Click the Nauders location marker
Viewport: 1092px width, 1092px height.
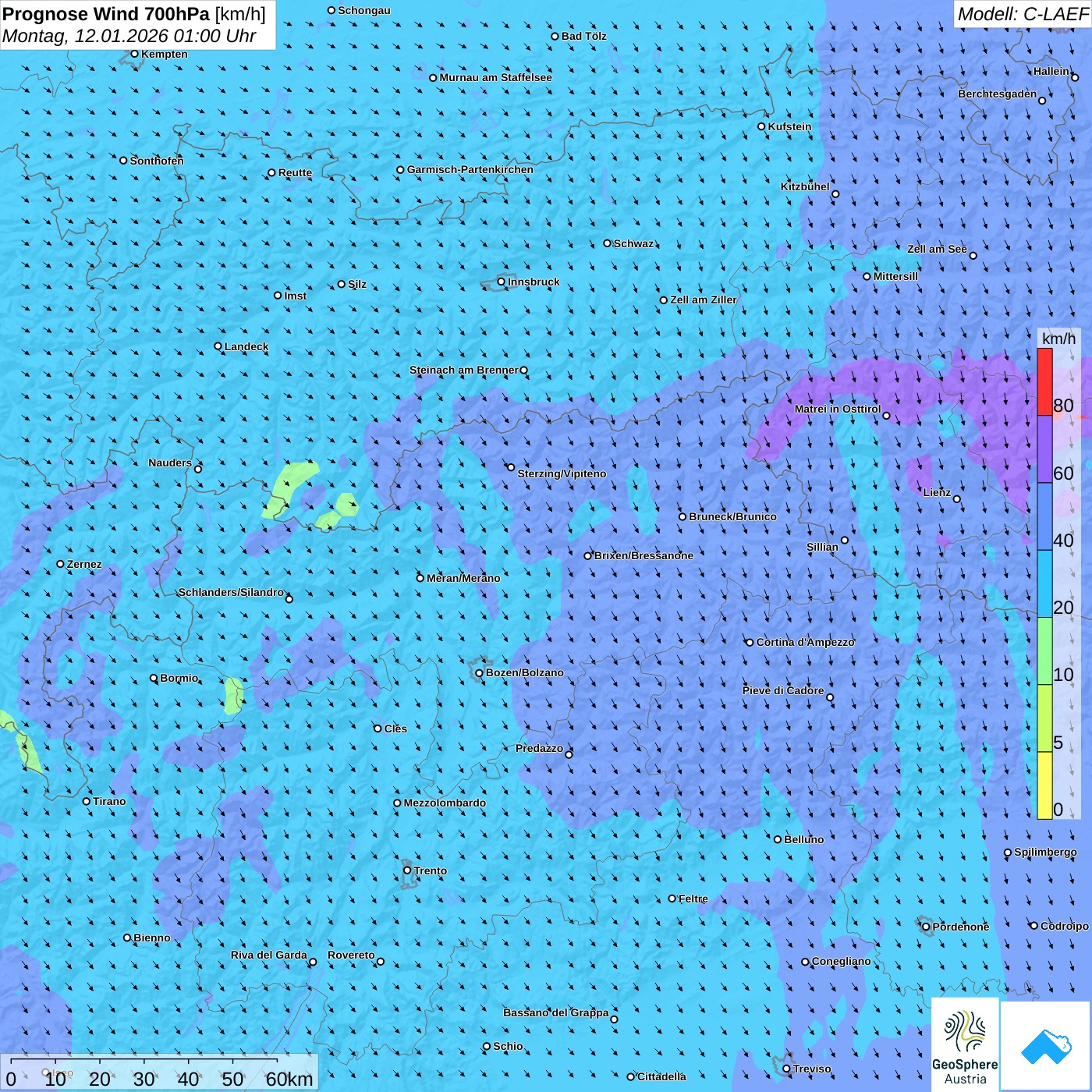(198, 469)
